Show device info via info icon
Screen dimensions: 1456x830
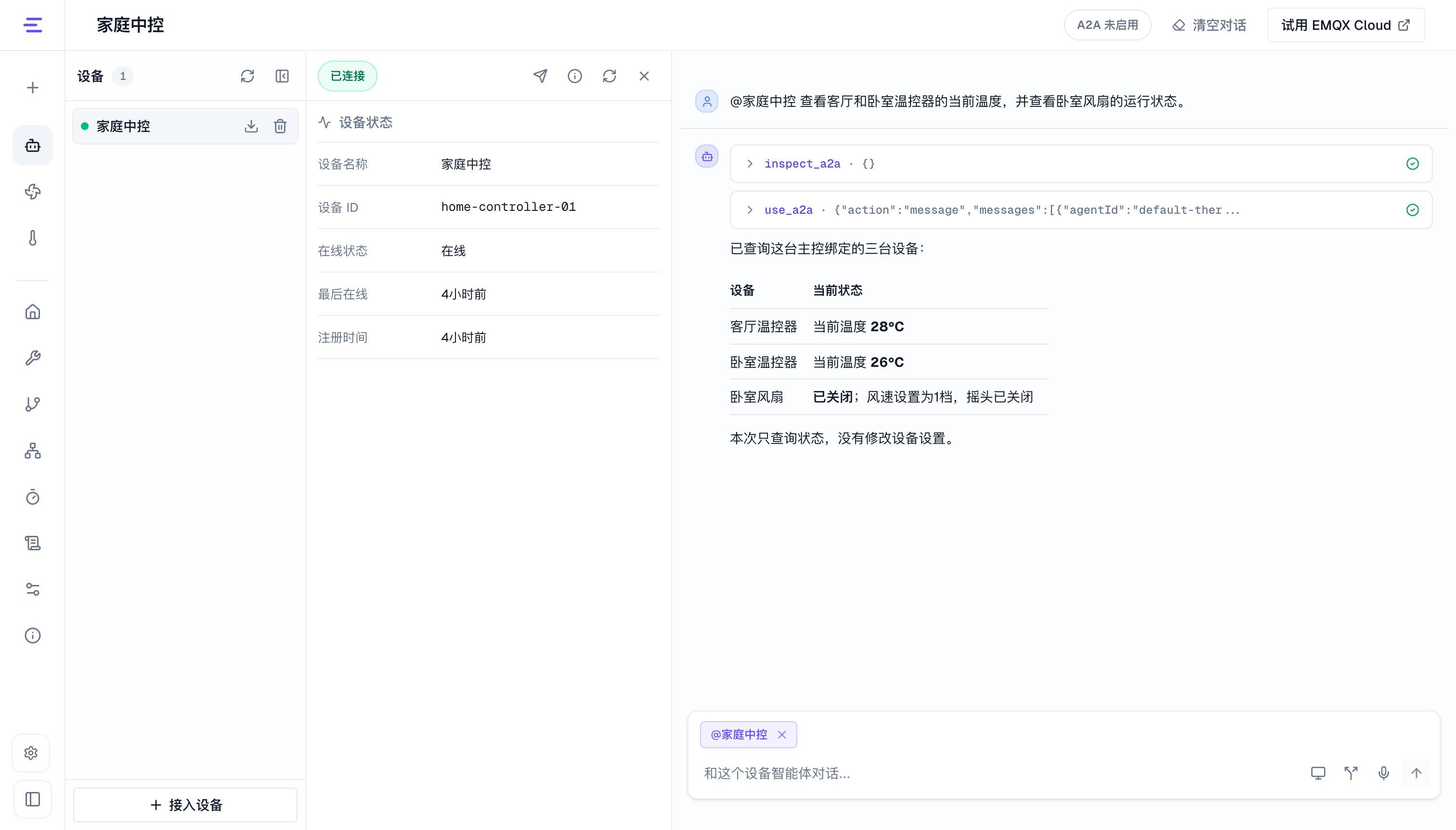click(574, 76)
